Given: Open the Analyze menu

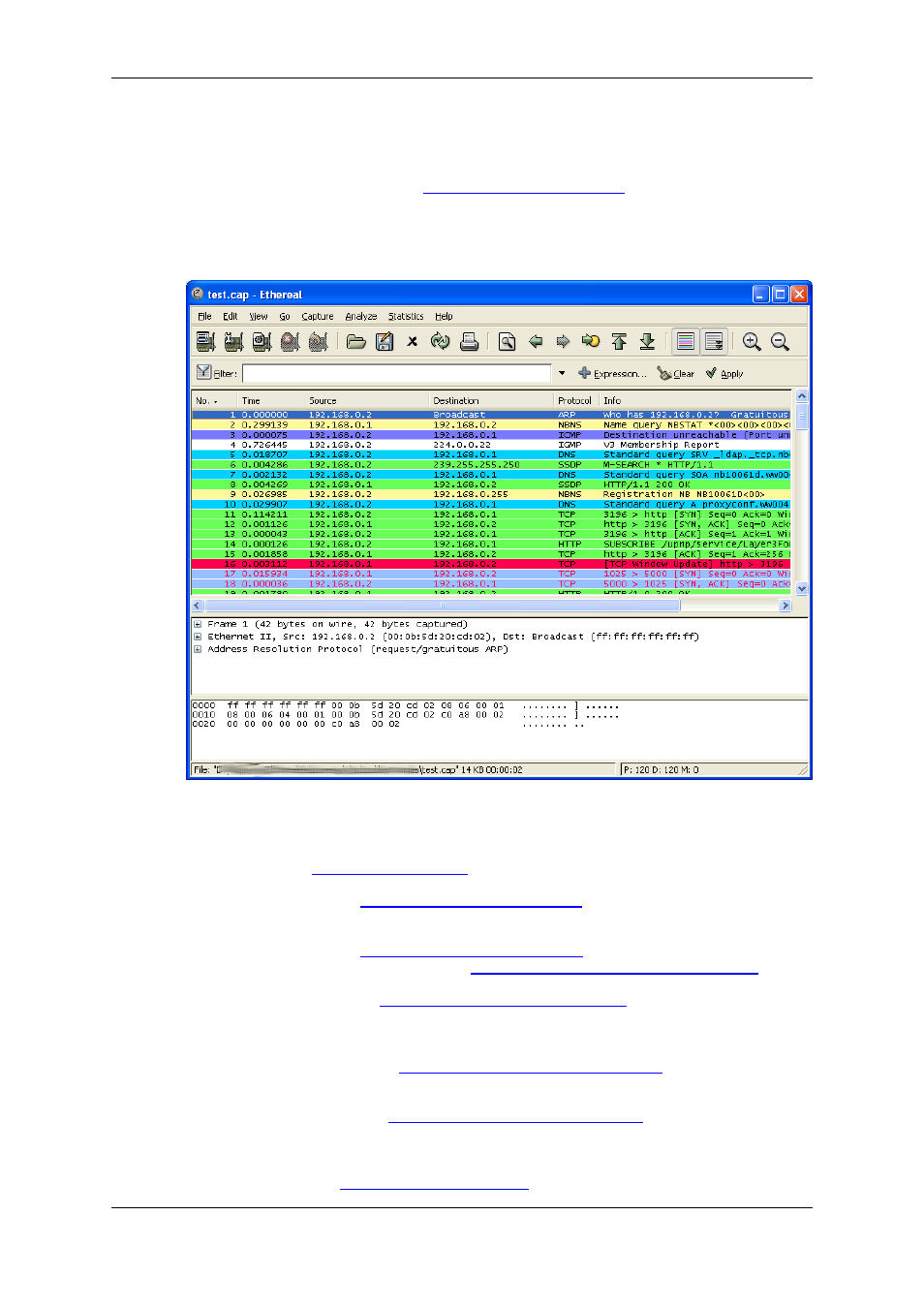Looking at the screenshot, I should click(361, 316).
